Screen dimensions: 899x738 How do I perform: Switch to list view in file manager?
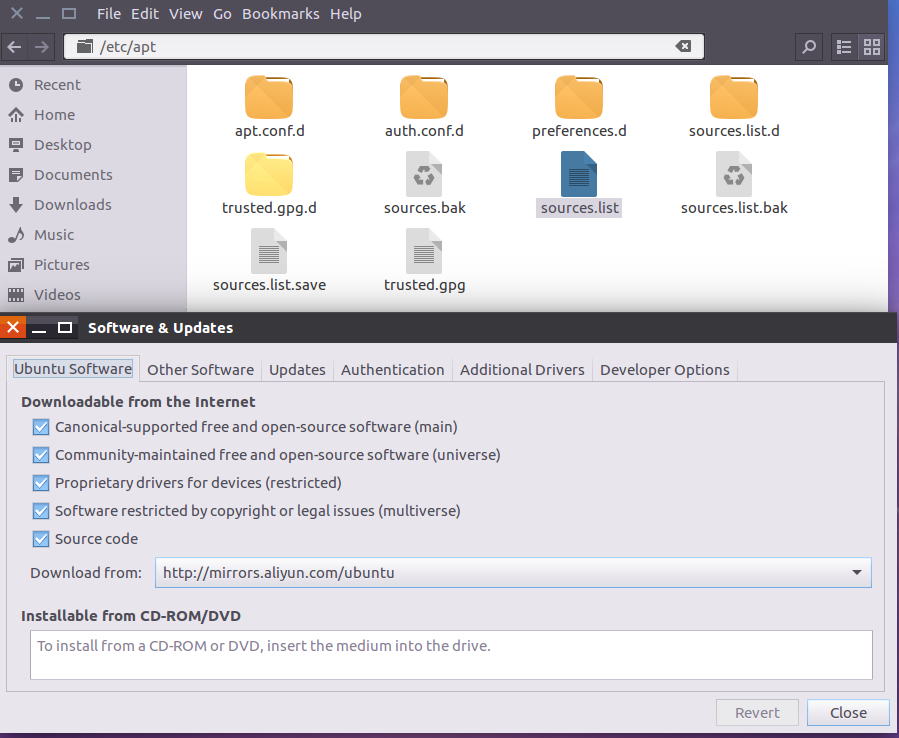point(842,46)
